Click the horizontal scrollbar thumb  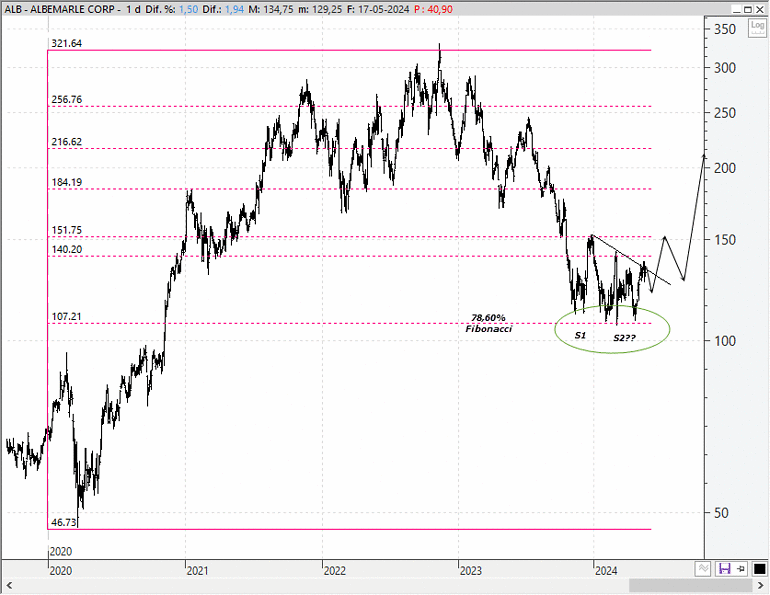click(691, 585)
